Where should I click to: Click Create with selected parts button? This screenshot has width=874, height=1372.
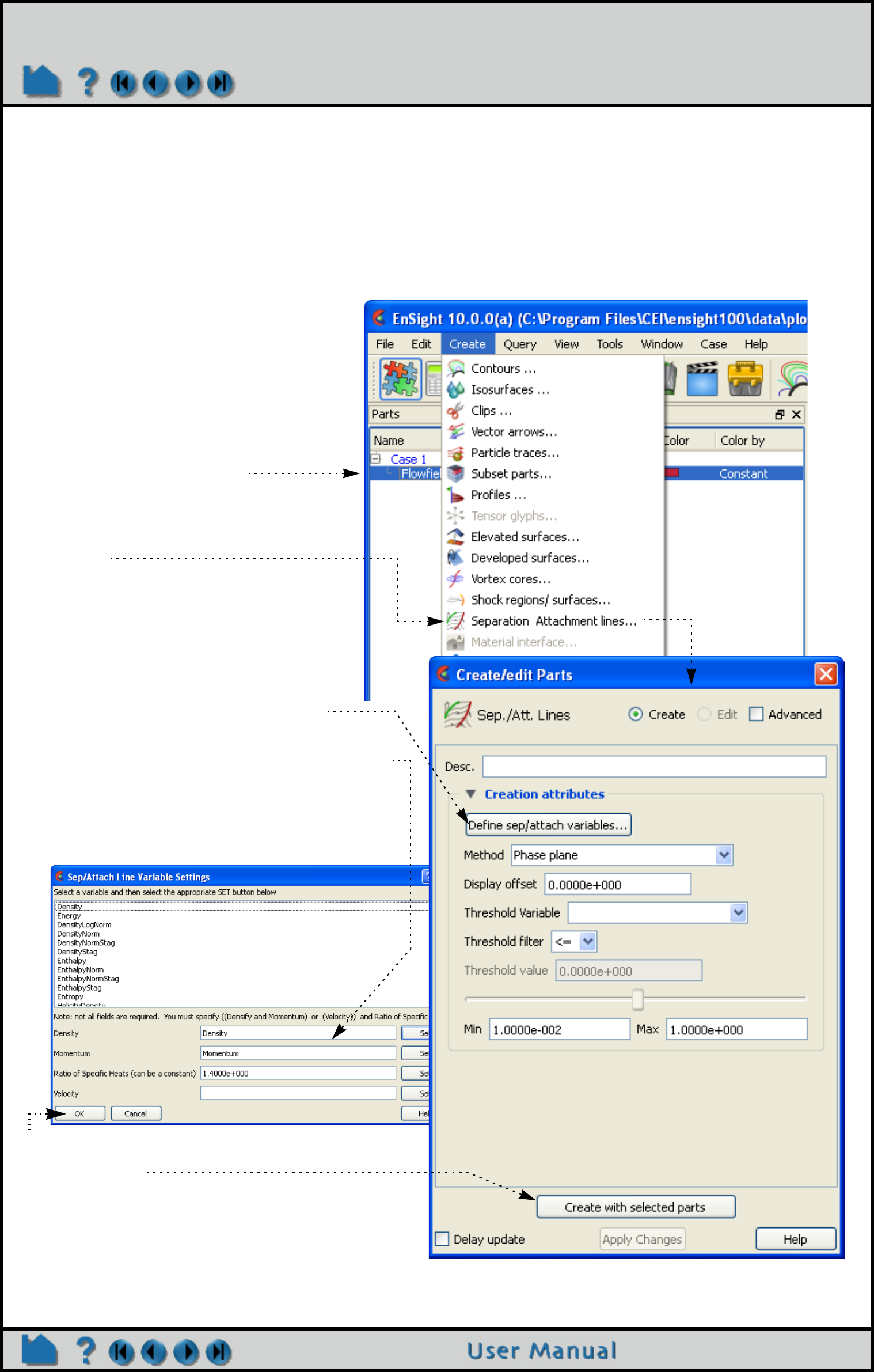(636, 1207)
